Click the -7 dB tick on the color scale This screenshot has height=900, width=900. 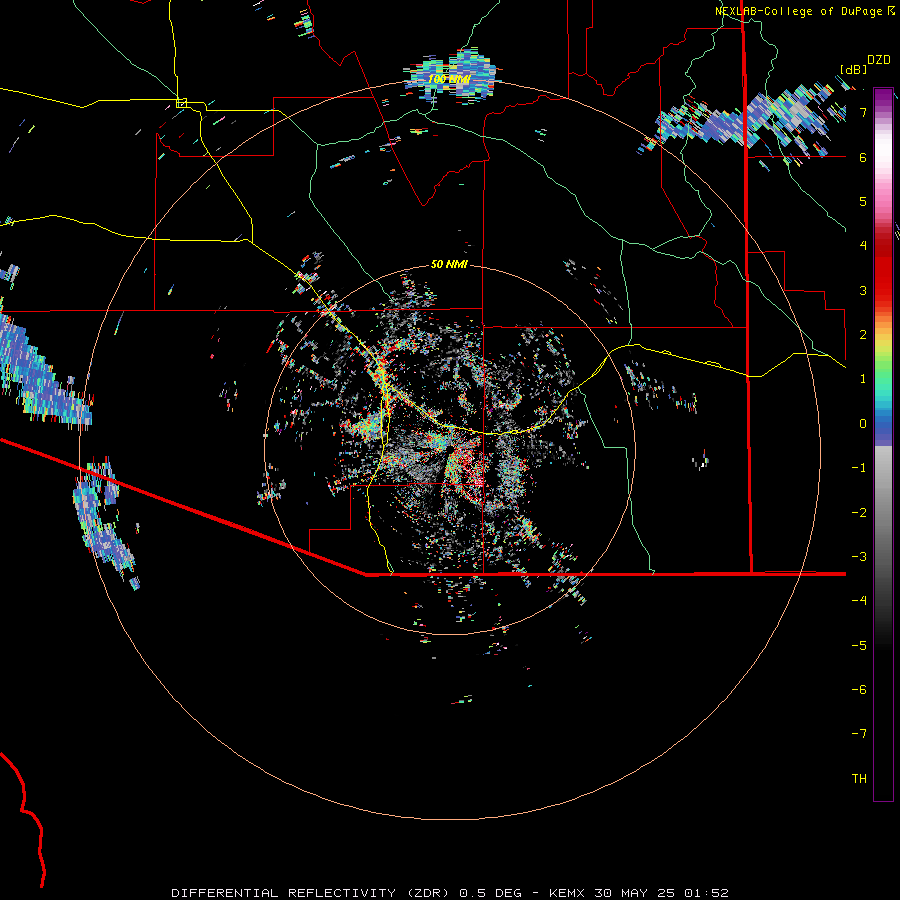pyautogui.click(x=859, y=734)
